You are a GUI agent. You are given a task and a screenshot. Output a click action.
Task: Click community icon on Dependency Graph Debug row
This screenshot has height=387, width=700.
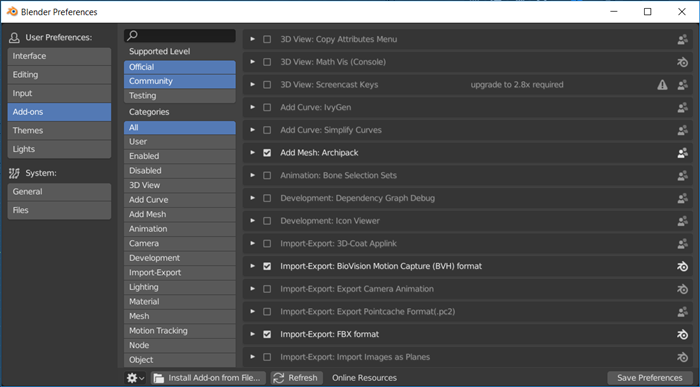coord(682,198)
